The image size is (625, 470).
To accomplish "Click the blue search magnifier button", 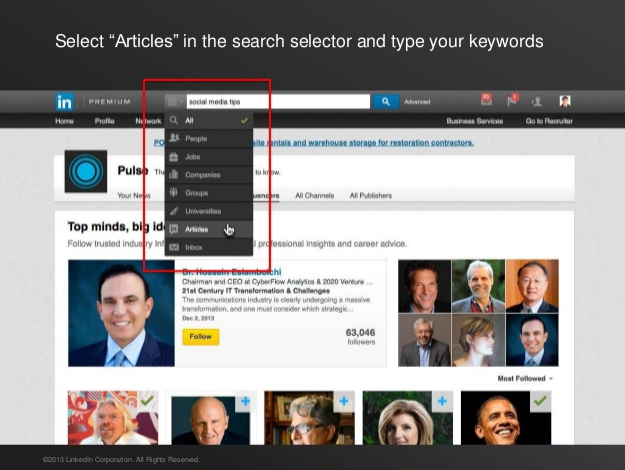I will 385,102.
